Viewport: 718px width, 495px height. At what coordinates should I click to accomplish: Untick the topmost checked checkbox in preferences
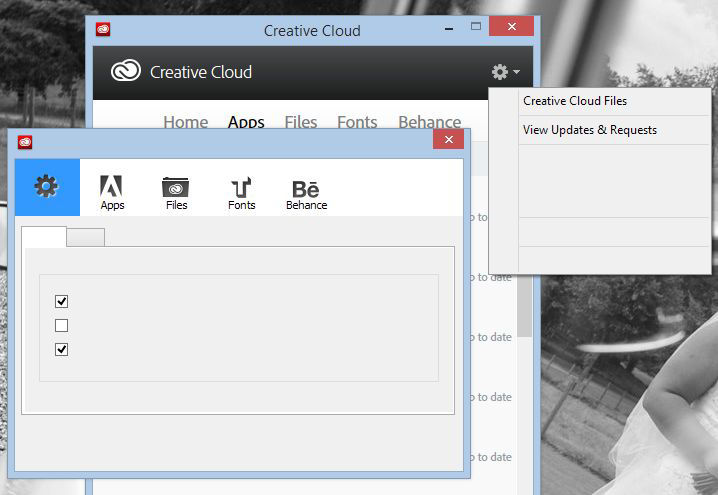[61, 301]
